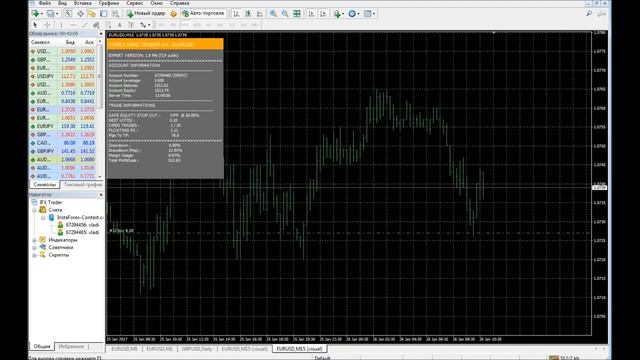Open the Profiles toolbar icon
This screenshot has width=640, height=360.
50,13
